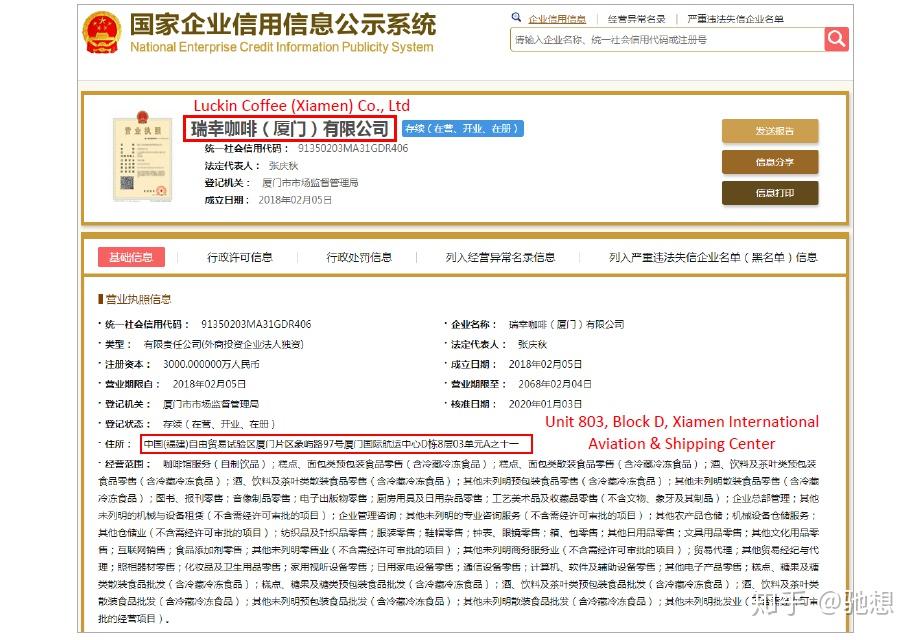Click the approval date 2020年01月03日
The image size is (917, 640).
coord(545,404)
